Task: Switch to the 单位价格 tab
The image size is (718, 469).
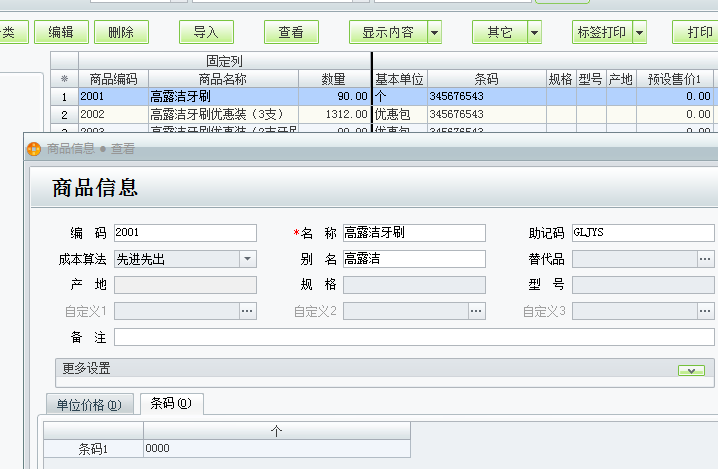Action: pyautogui.click(x=89, y=405)
